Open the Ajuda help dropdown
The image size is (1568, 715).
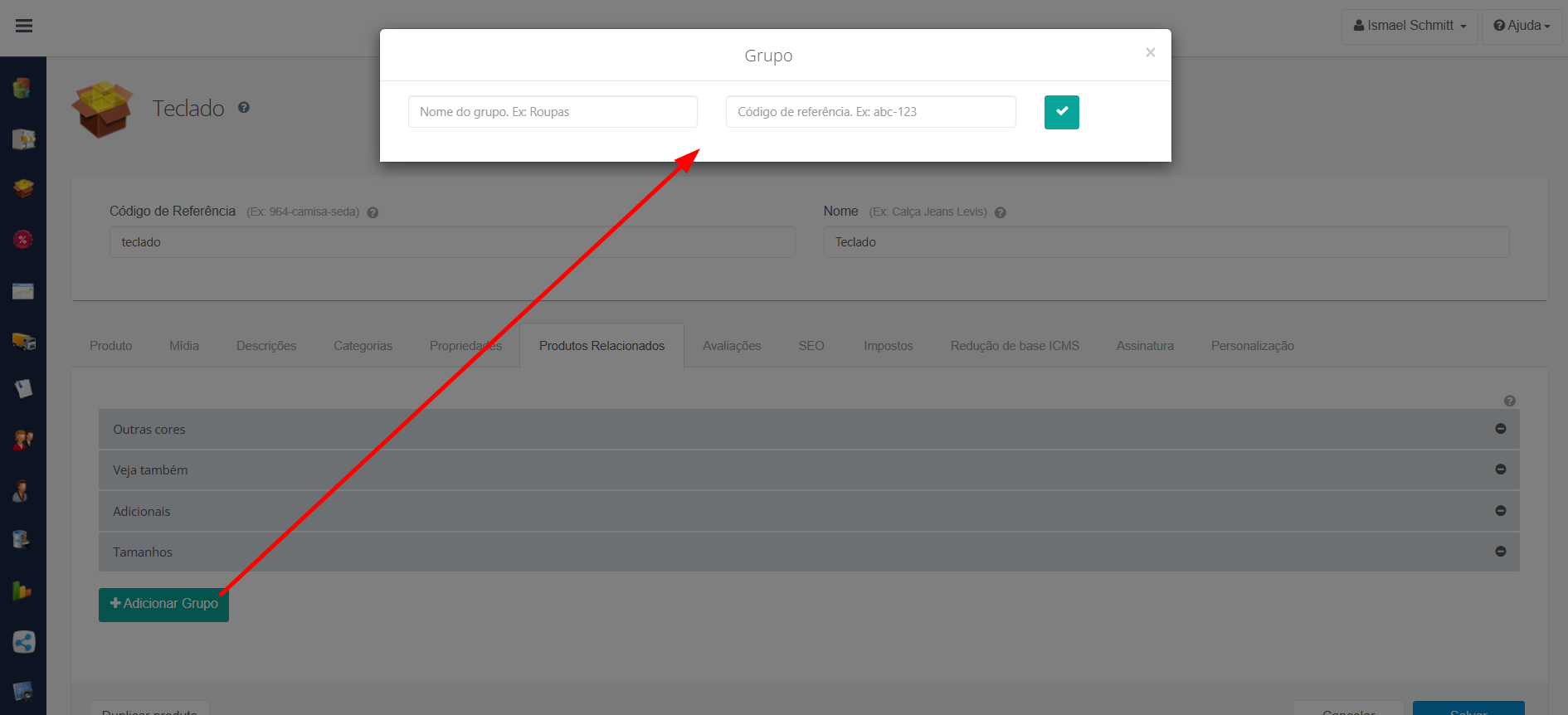pos(1522,26)
